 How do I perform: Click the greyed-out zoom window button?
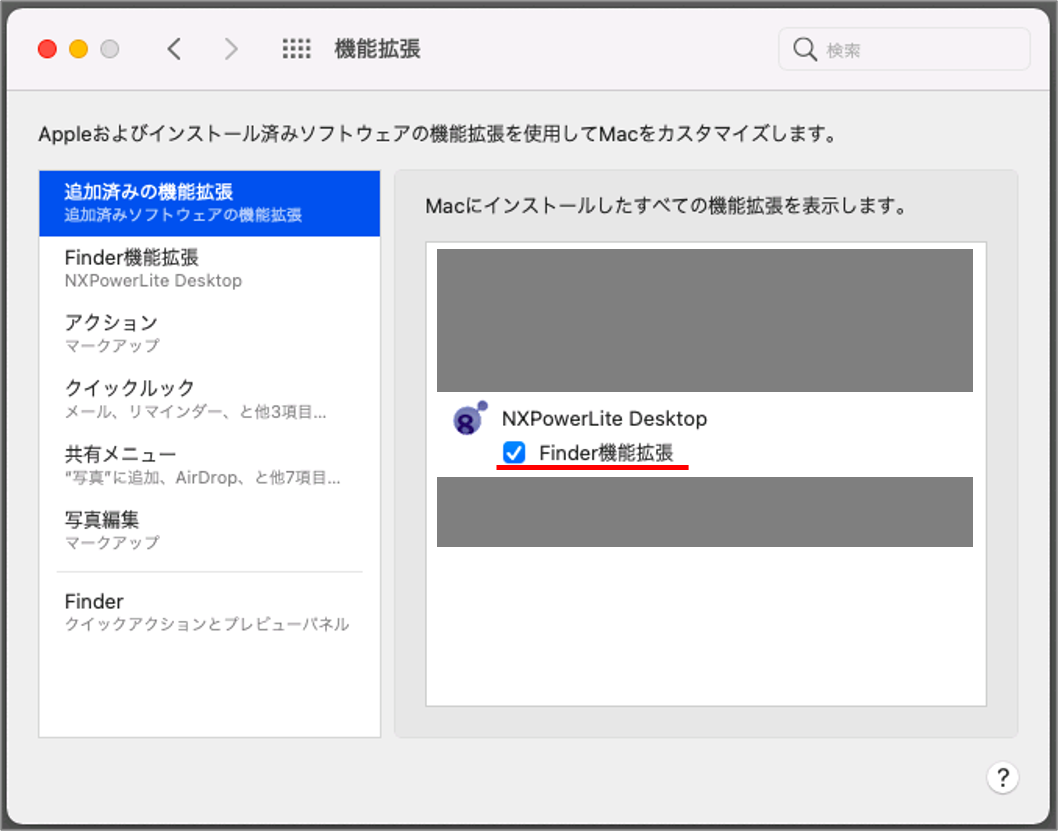[x=109, y=49]
